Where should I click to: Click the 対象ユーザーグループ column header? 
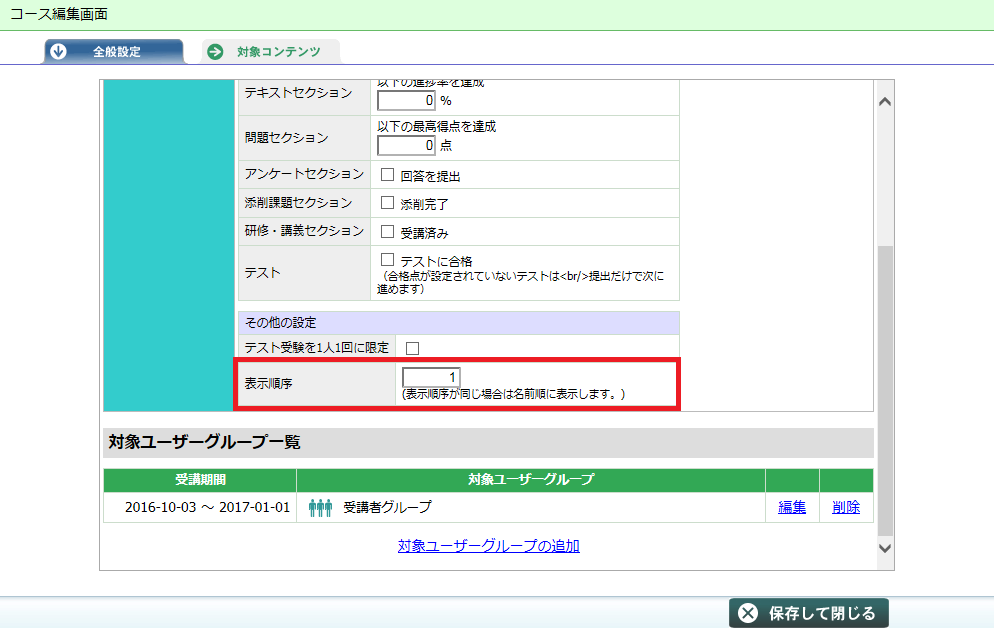click(531, 480)
